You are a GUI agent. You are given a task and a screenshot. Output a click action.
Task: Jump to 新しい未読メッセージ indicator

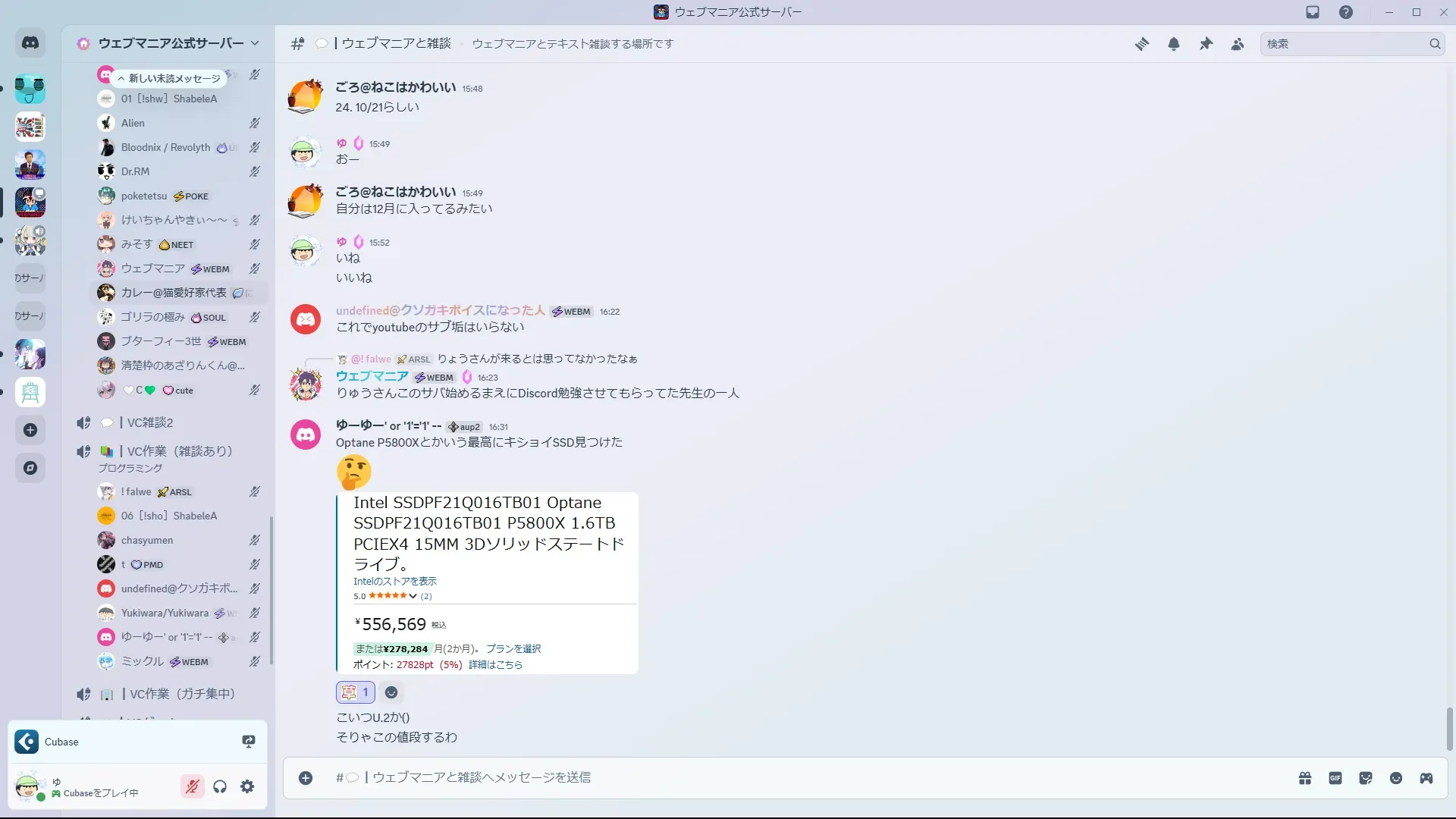click(x=168, y=78)
